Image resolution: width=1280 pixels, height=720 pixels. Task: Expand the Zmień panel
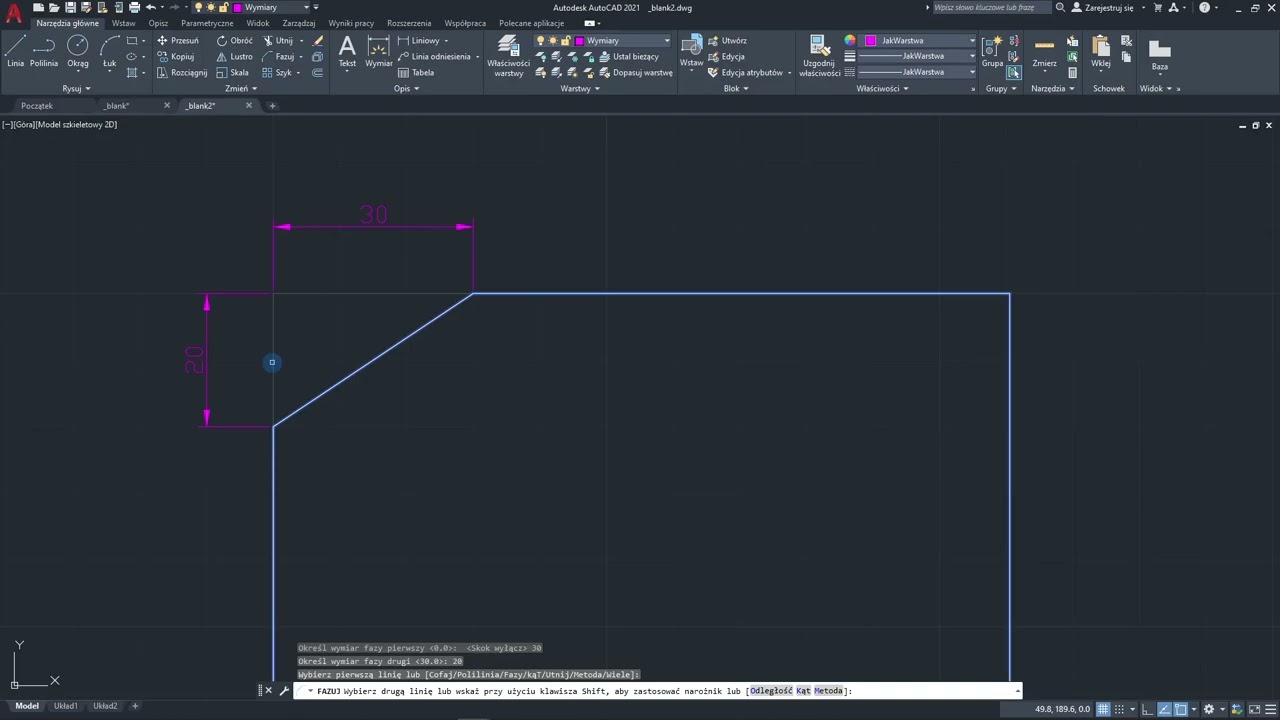point(241,88)
